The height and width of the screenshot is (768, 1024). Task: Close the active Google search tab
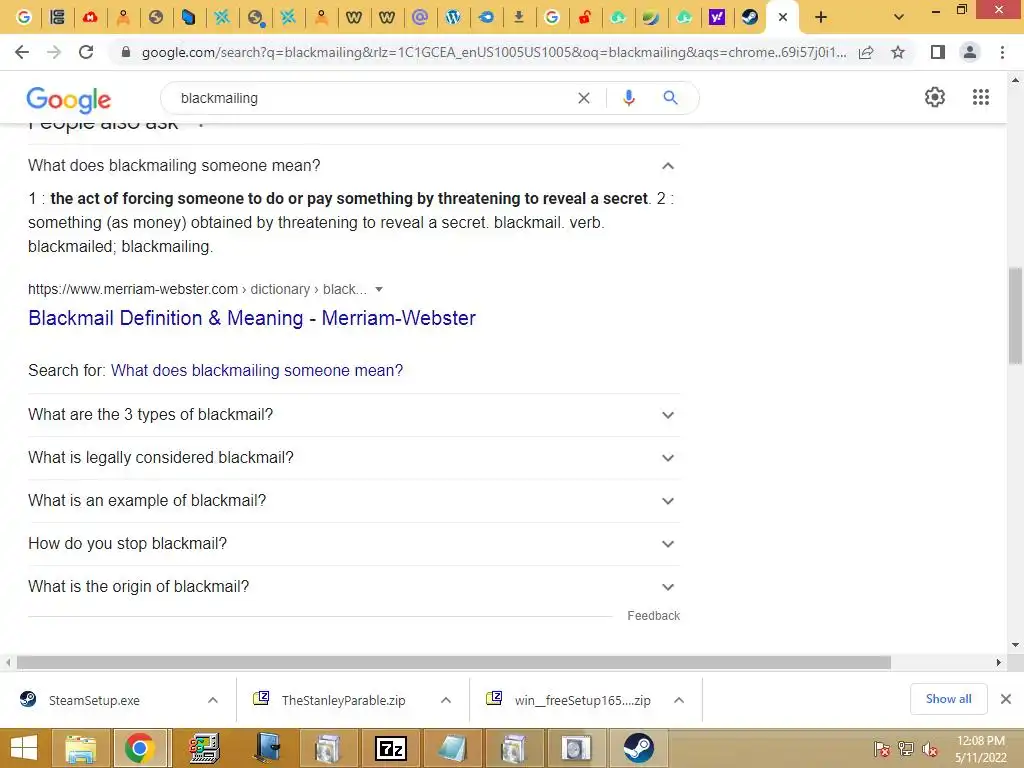783,18
